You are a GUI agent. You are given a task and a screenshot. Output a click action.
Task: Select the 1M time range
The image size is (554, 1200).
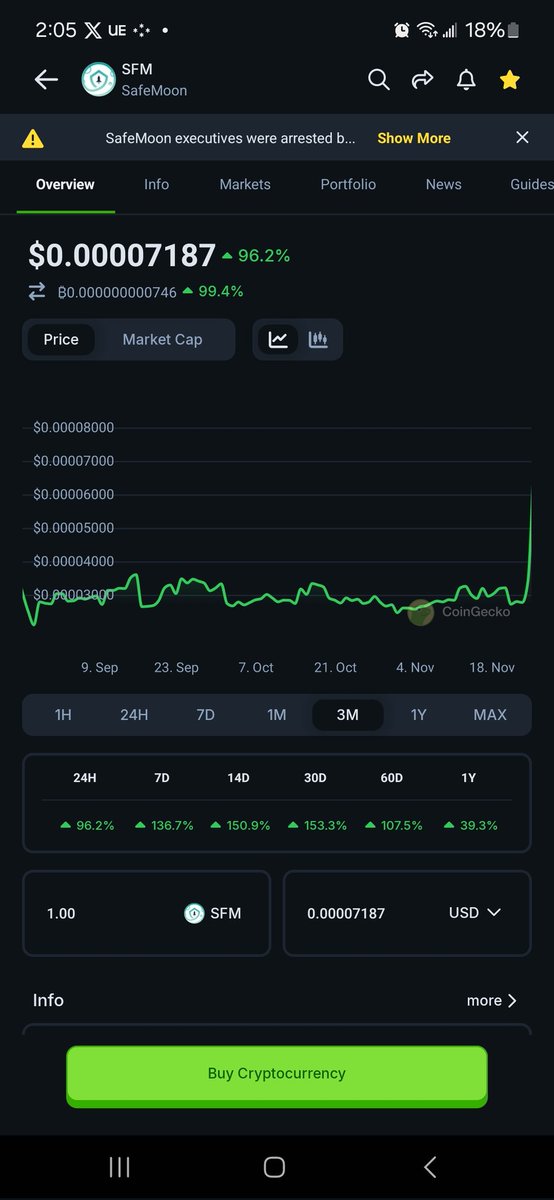(x=276, y=715)
